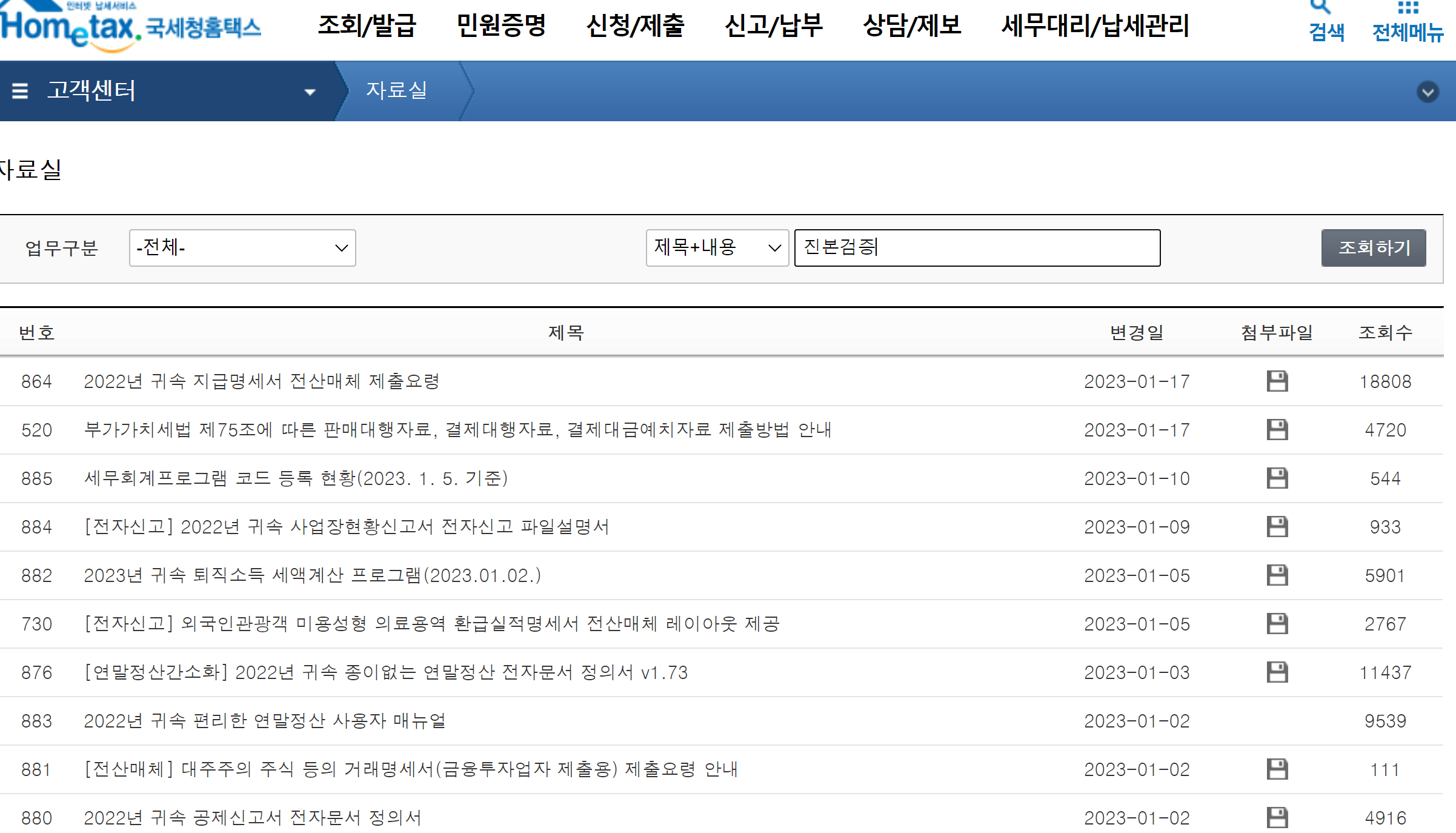Open the post 2022년 귀속 편리한 연말정산 사용자 매뉴얼

click(x=265, y=721)
